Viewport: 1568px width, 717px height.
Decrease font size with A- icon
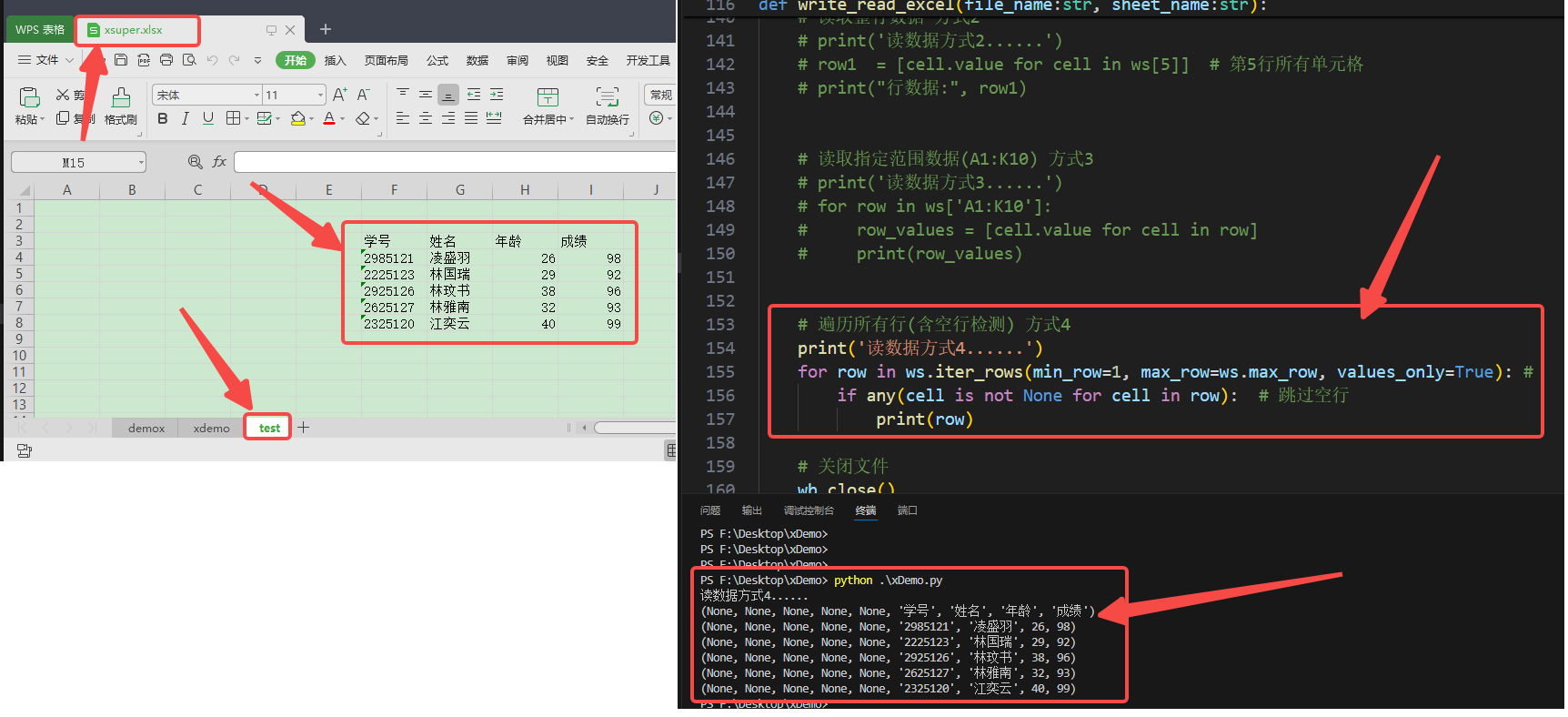coord(363,95)
